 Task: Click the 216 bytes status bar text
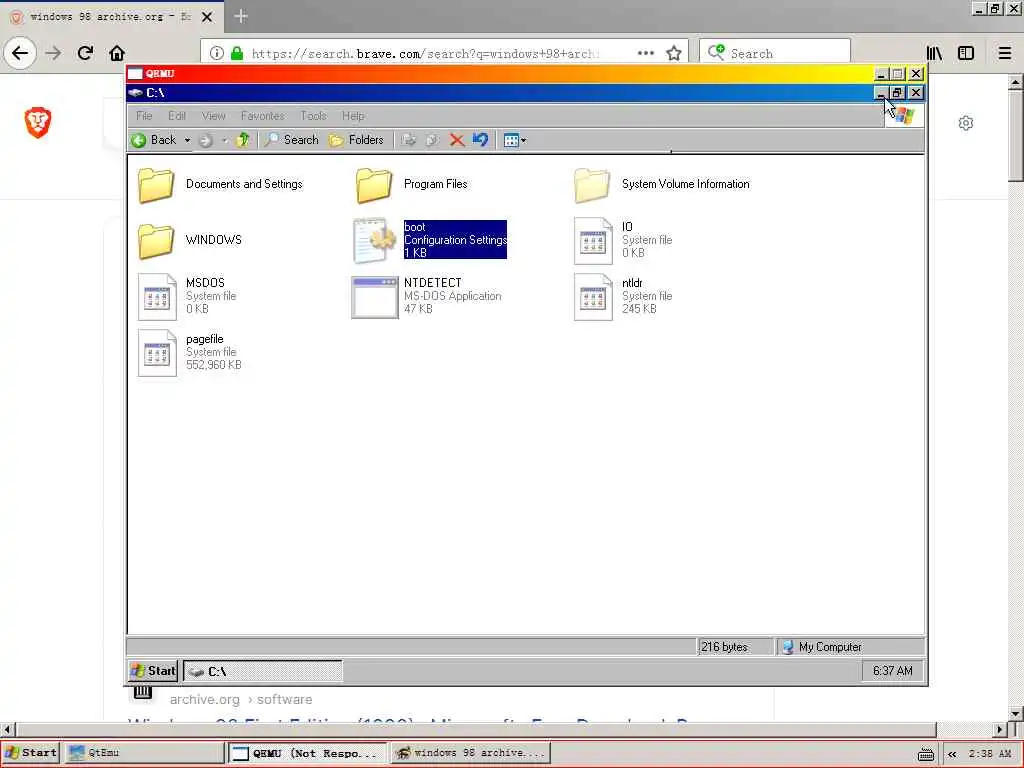[x=724, y=647]
